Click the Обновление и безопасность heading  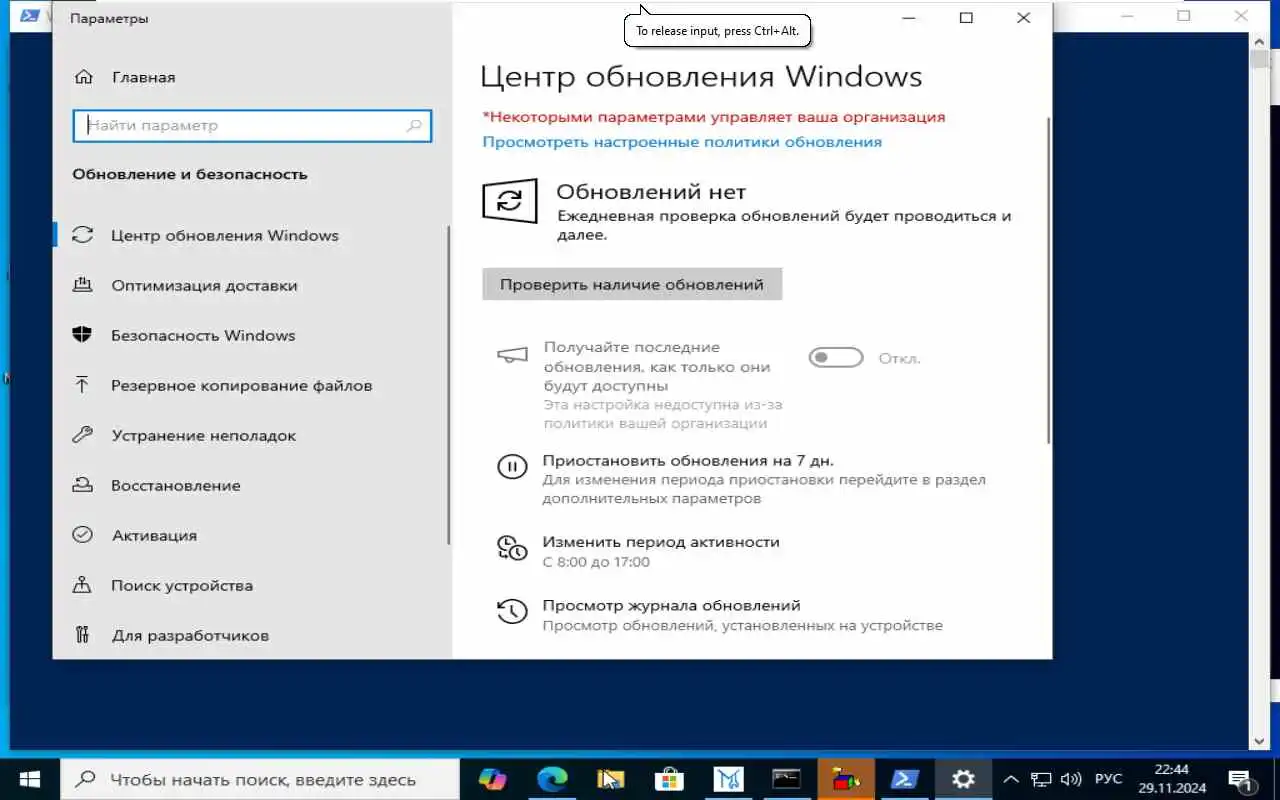point(190,174)
